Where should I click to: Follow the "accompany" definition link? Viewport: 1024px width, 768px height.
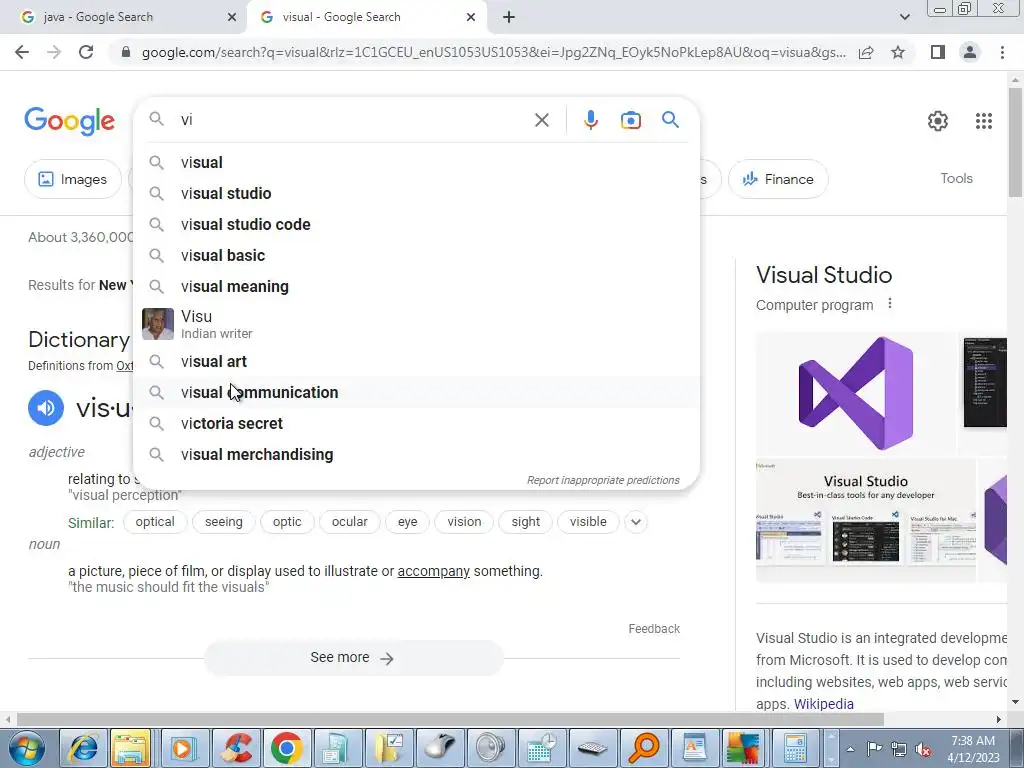pyautogui.click(x=434, y=571)
